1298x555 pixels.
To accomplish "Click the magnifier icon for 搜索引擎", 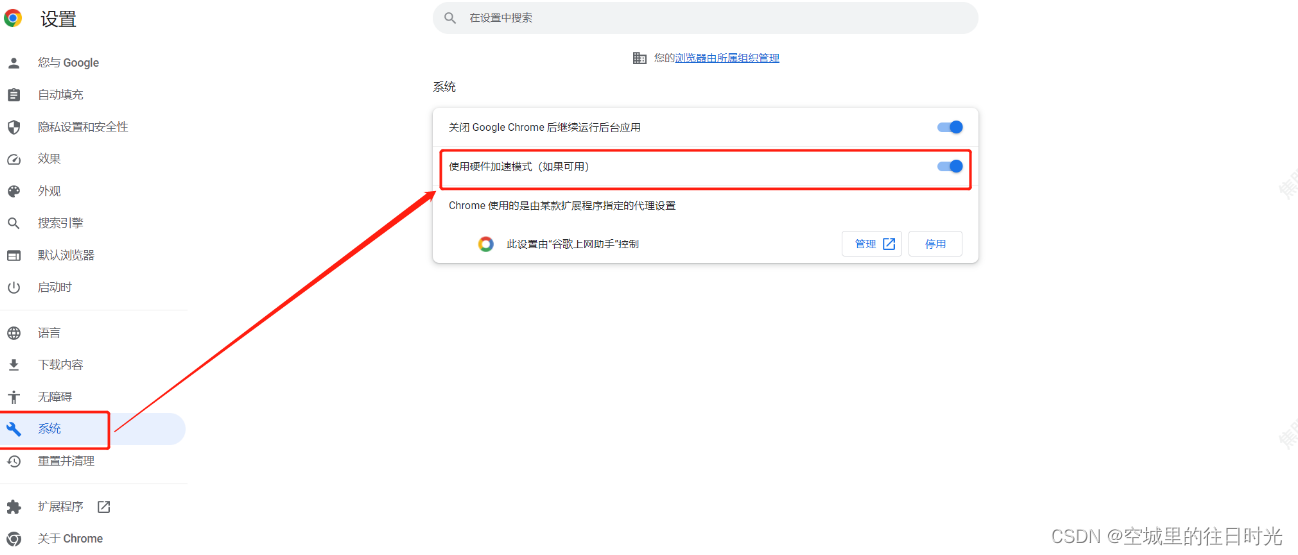I will 14,223.
